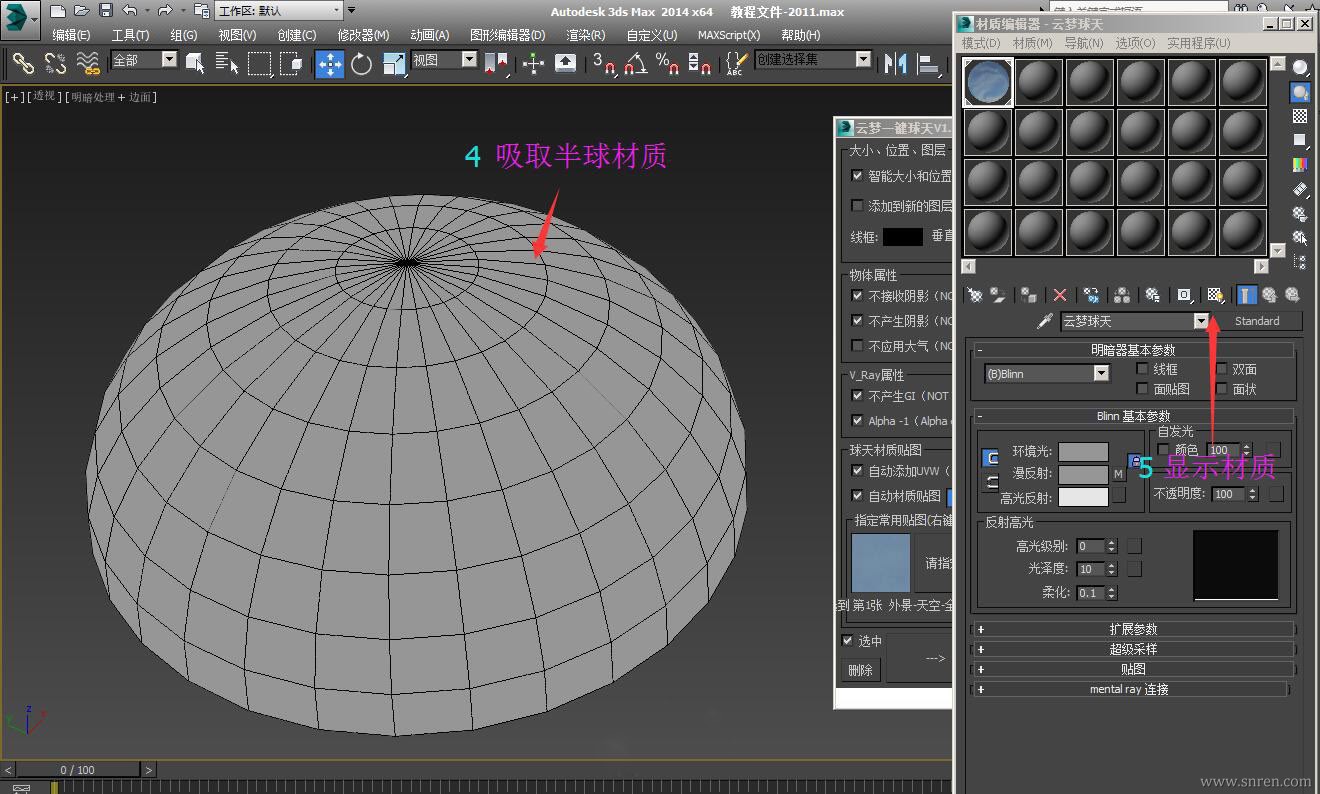Open the 云梦球天 material name dropdown
This screenshot has width=1320, height=794.
pyautogui.click(x=1201, y=321)
